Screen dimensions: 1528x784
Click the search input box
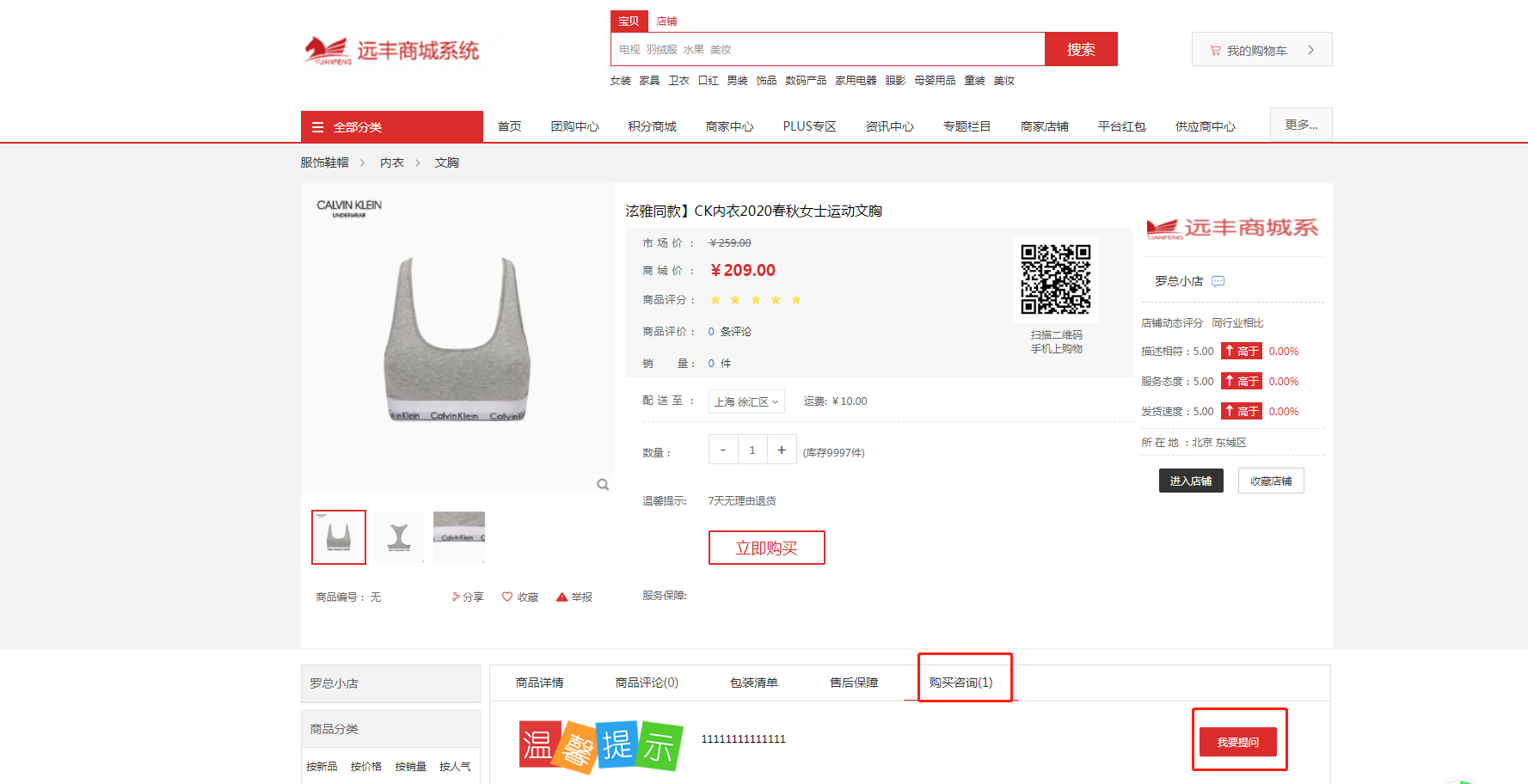827,49
